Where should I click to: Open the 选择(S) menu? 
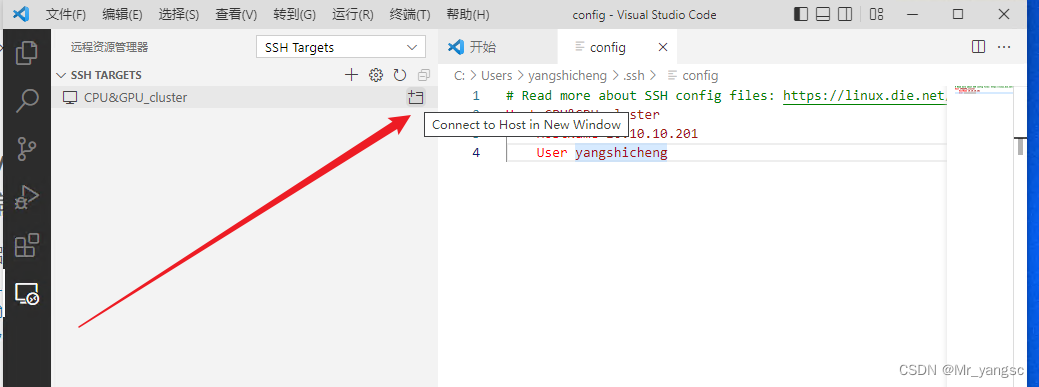click(179, 14)
